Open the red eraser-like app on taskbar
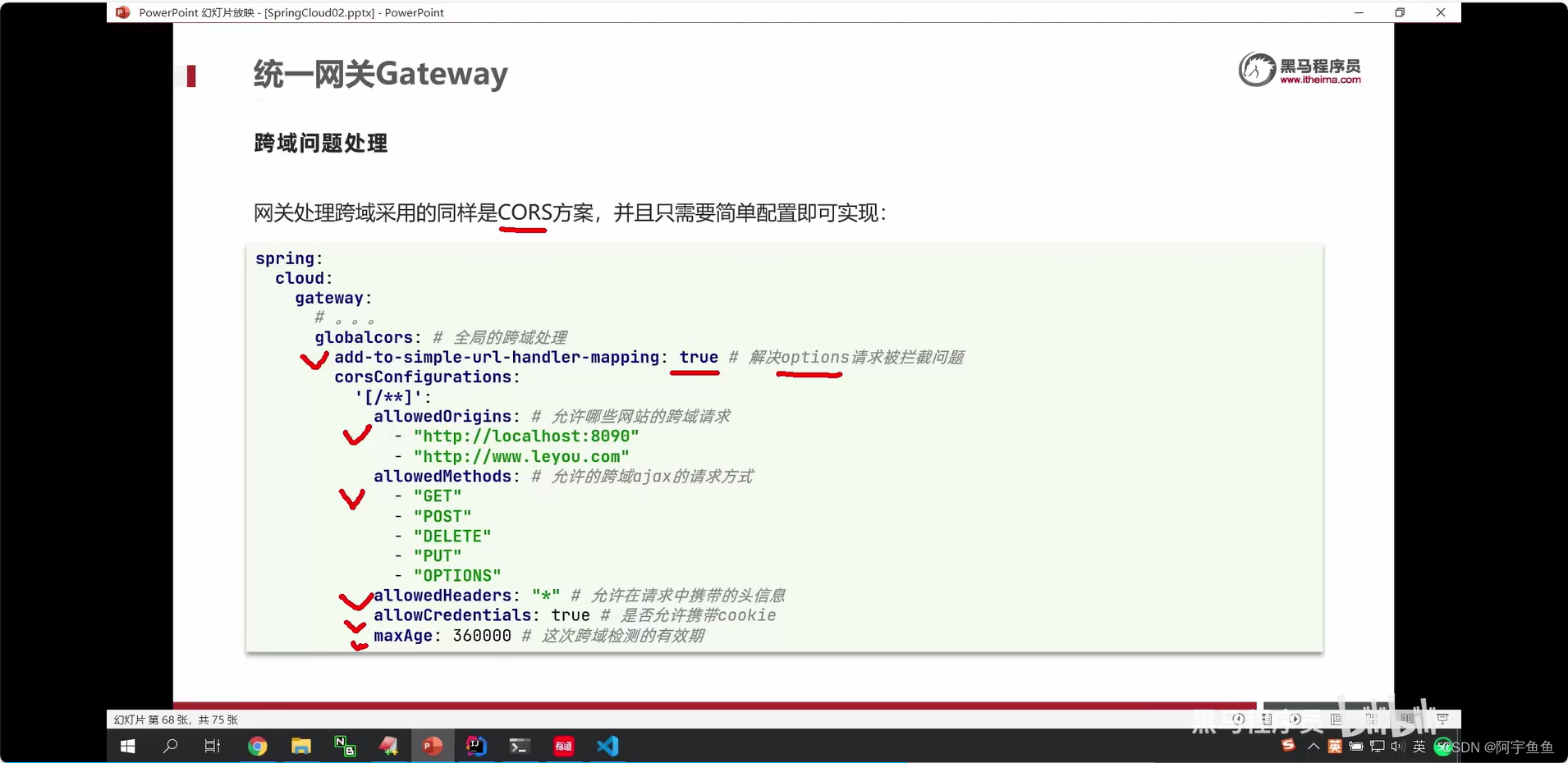 point(388,746)
